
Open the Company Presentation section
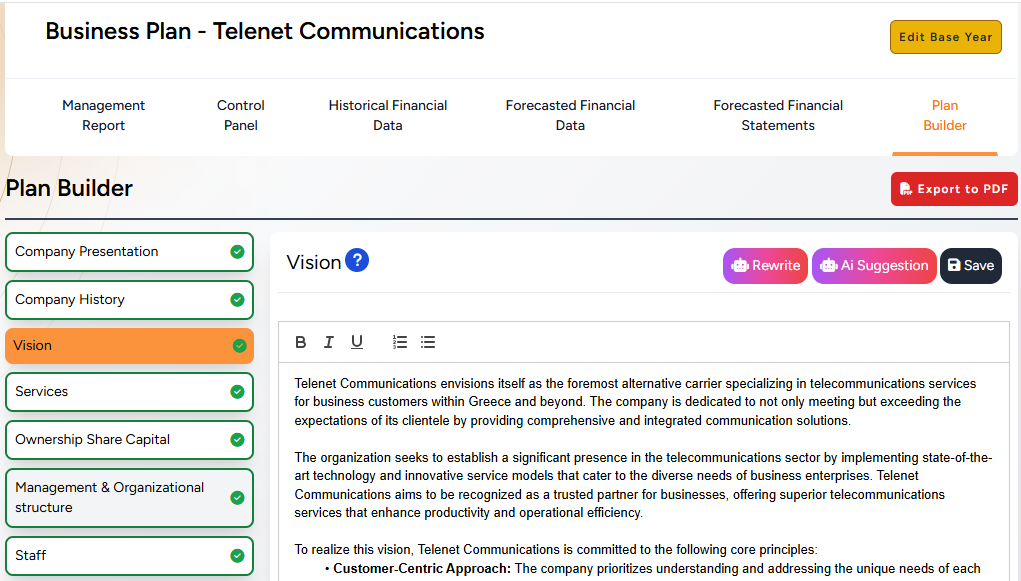pyautogui.click(x=129, y=252)
